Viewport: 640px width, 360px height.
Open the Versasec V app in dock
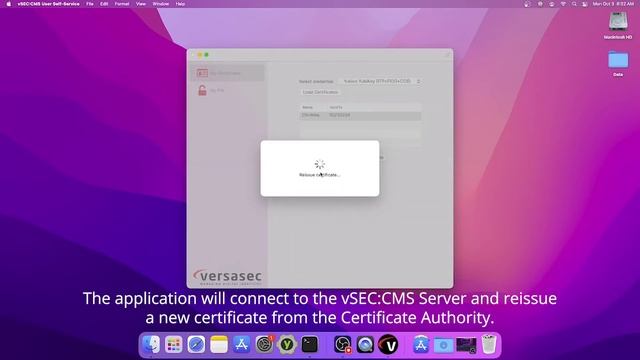388,344
